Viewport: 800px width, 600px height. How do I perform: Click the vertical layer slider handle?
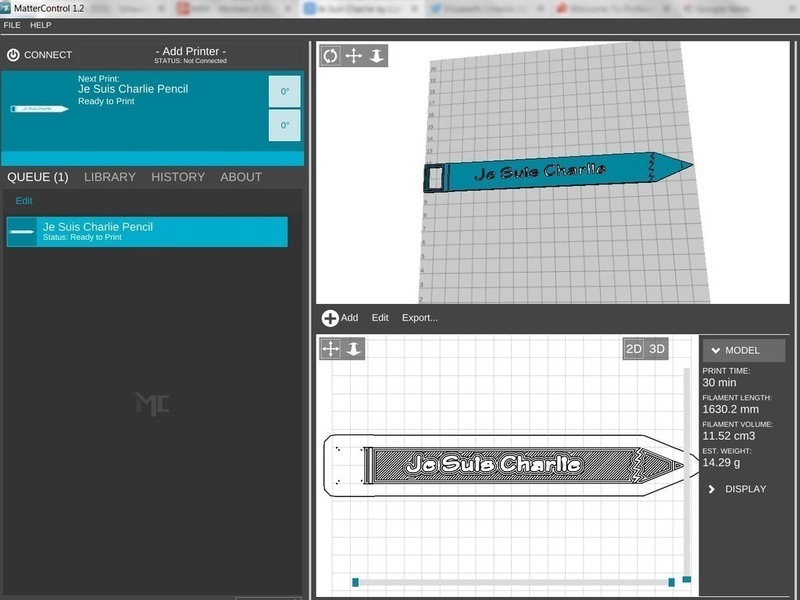686,579
